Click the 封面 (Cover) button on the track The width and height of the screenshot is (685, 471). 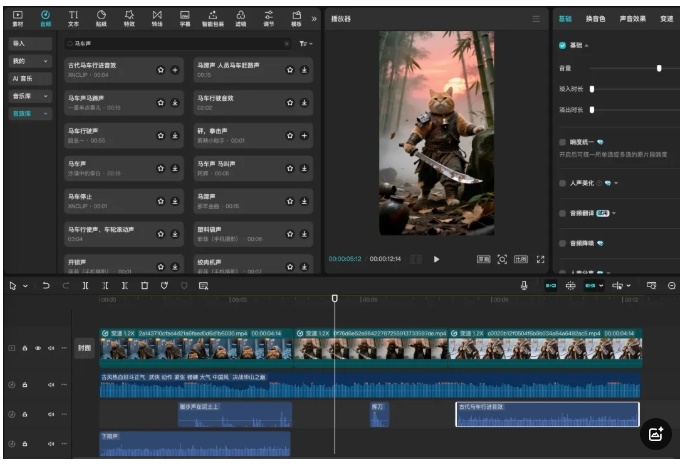tap(84, 349)
